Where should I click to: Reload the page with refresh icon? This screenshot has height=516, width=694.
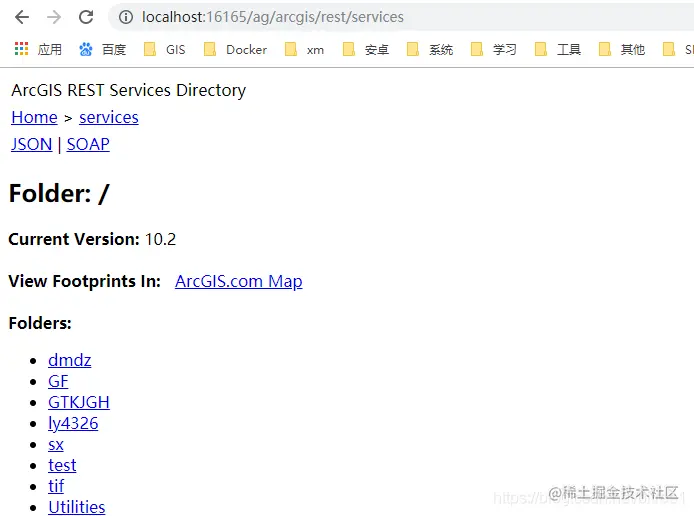(86, 17)
